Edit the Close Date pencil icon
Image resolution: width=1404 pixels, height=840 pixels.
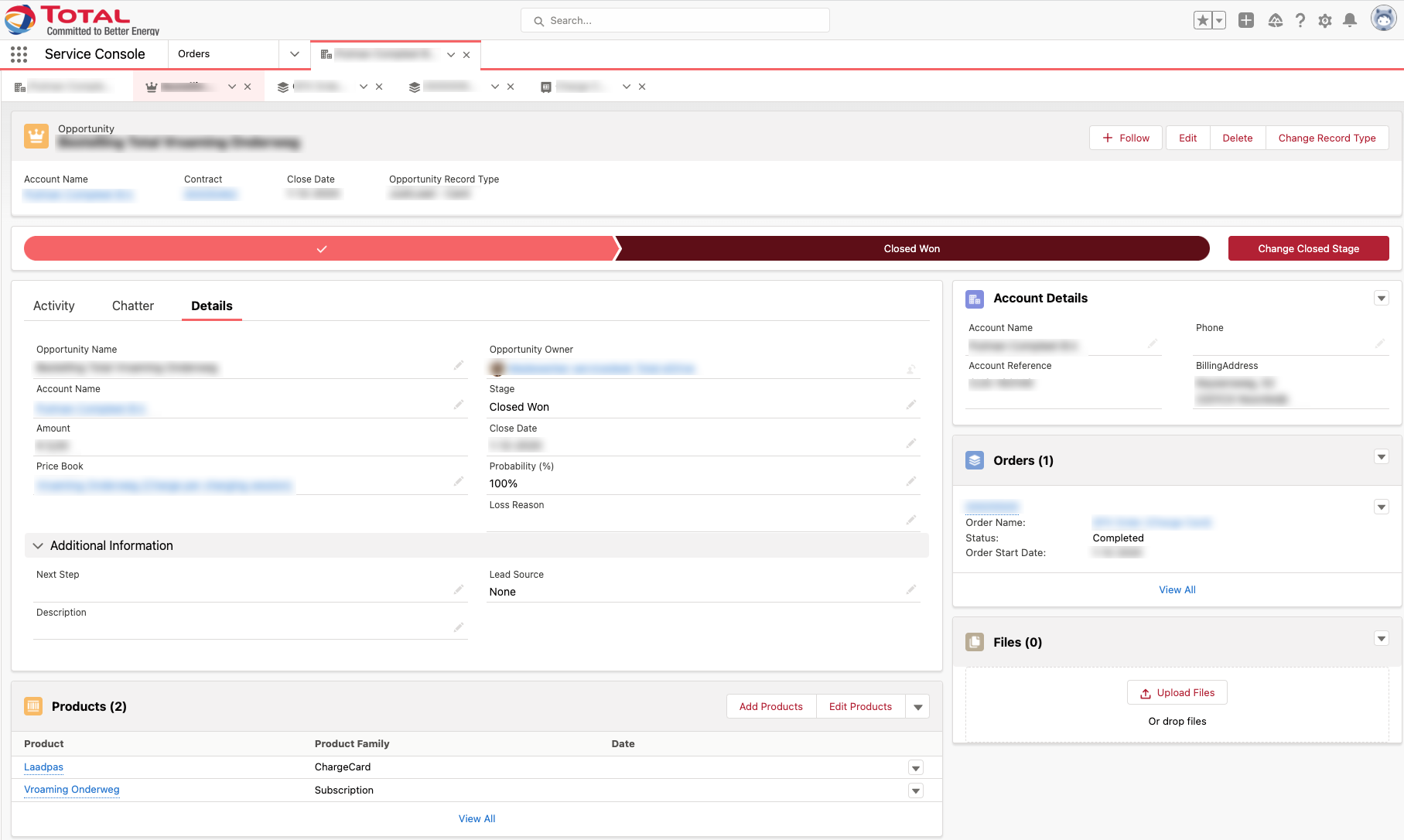pyautogui.click(x=911, y=443)
